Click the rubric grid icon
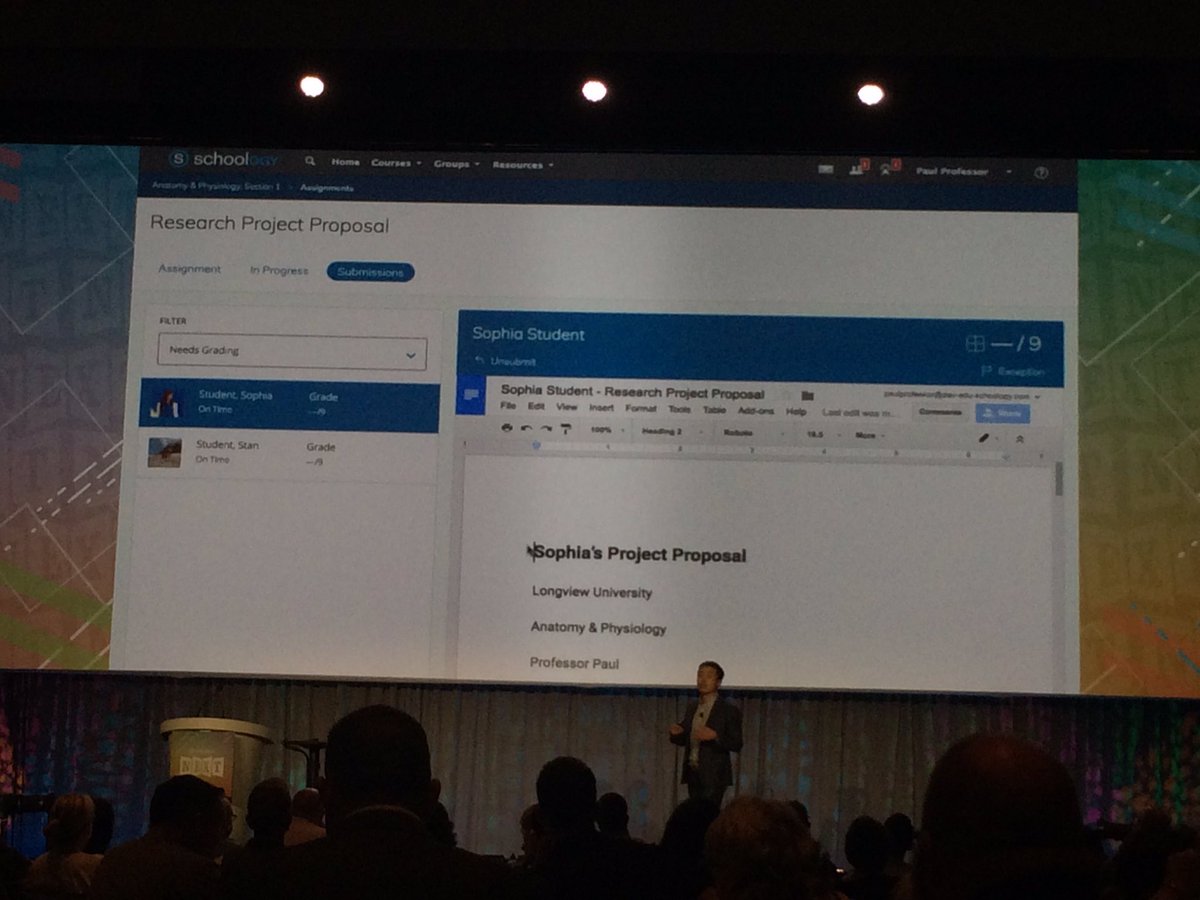1200x900 pixels. pyautogui.click(x=975, y=344)
